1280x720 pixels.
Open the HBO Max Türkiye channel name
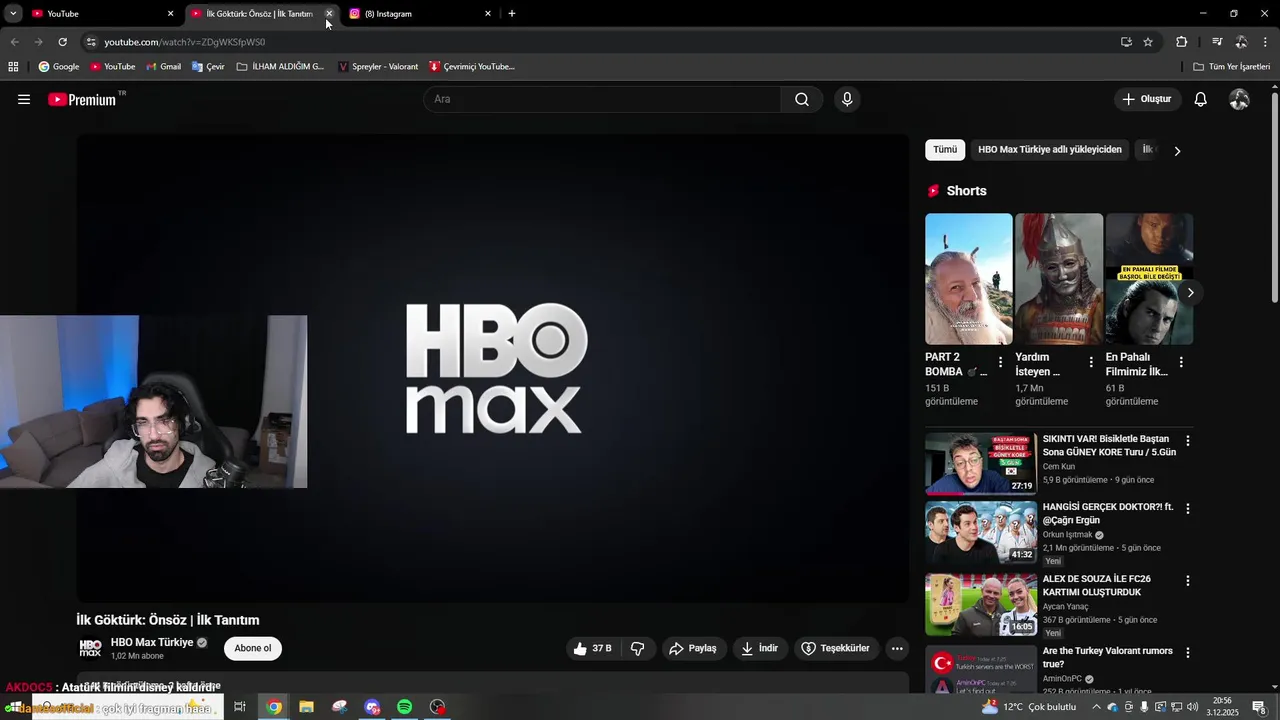pyautogui.click(x=152, y=642)
